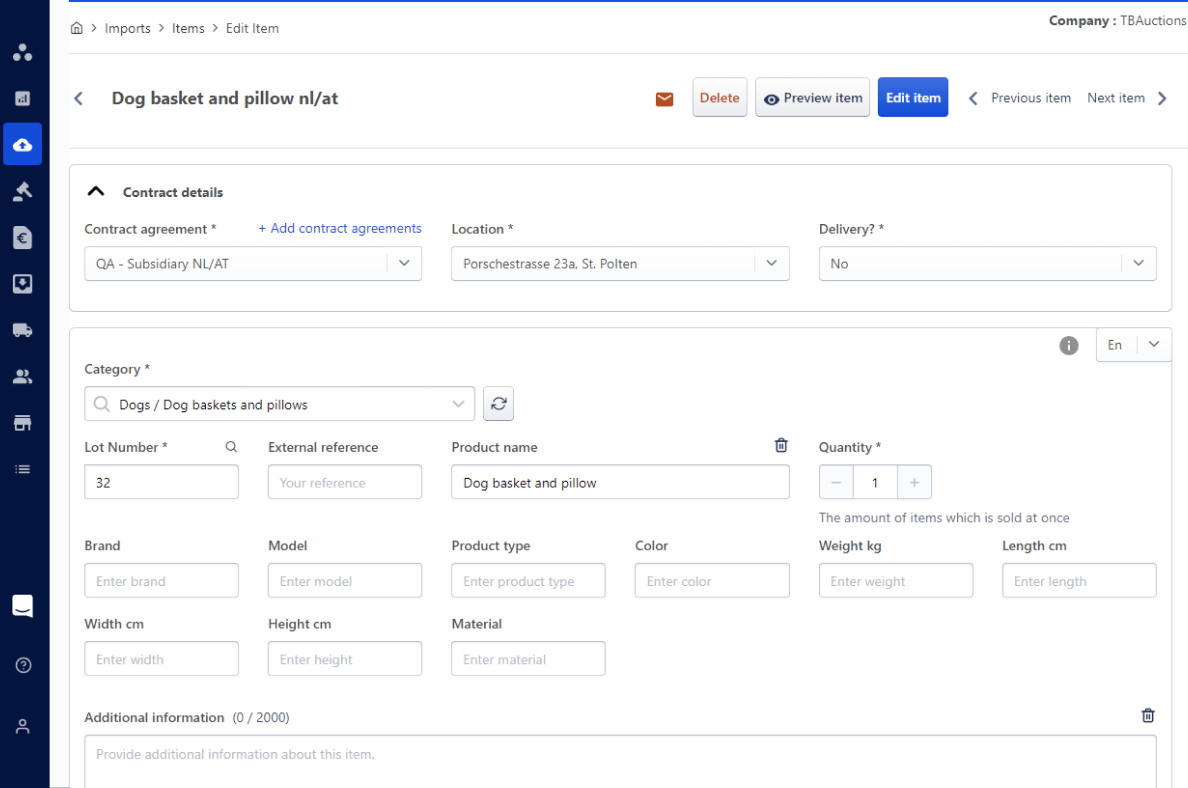The width and height of the screenshot is (1188, 788).
Task: Increase quantity with the plus button
Action: point(914,482)
